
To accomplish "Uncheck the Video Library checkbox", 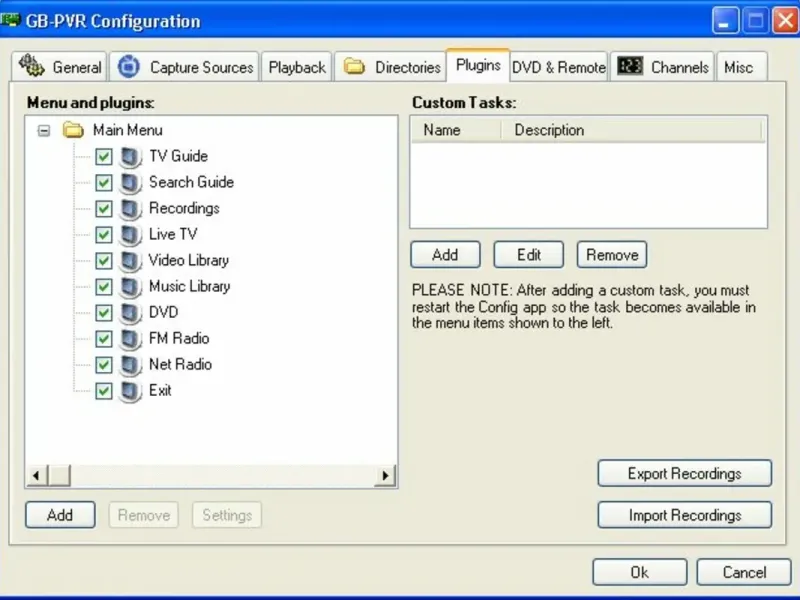I will point(104,261).
